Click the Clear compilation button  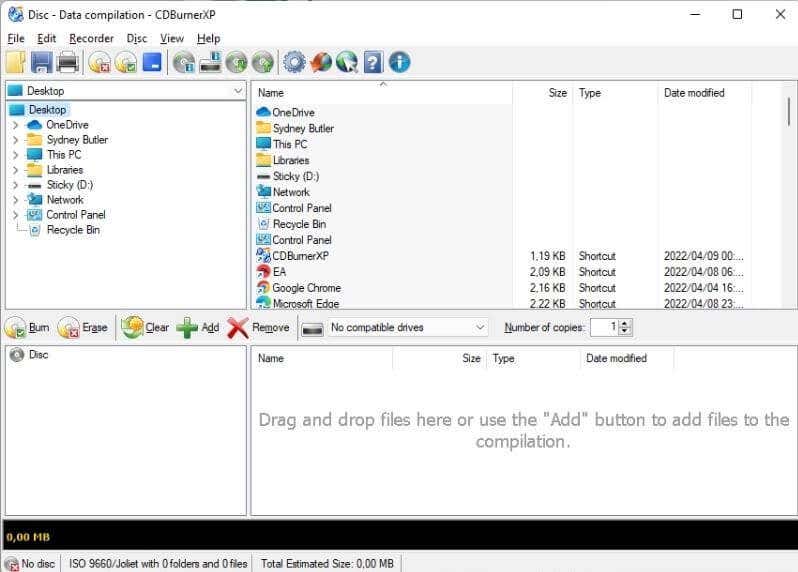(x=146, y=328)
